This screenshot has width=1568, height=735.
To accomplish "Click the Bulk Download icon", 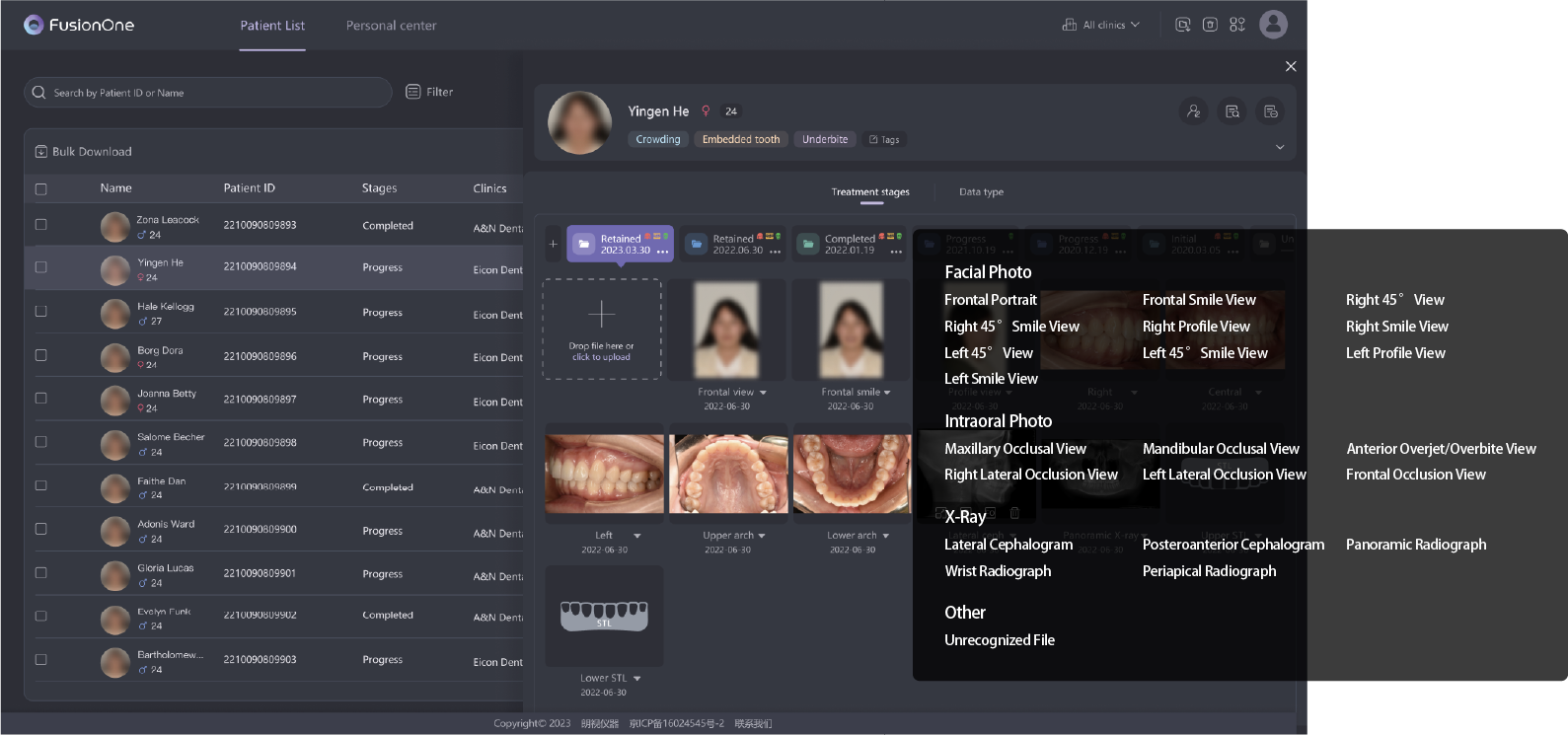I will pyautogui.click(x=41, y=152).
